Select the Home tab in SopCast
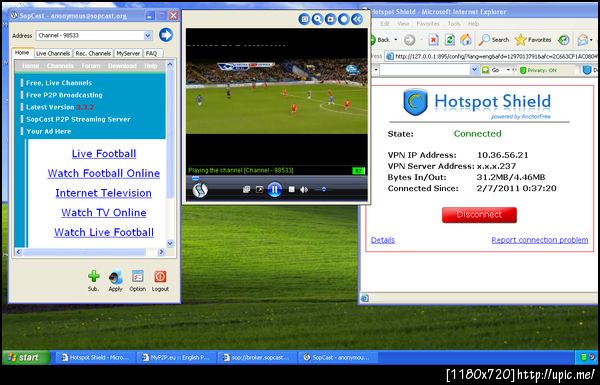The image size is (600, 385). pos(22,53)
